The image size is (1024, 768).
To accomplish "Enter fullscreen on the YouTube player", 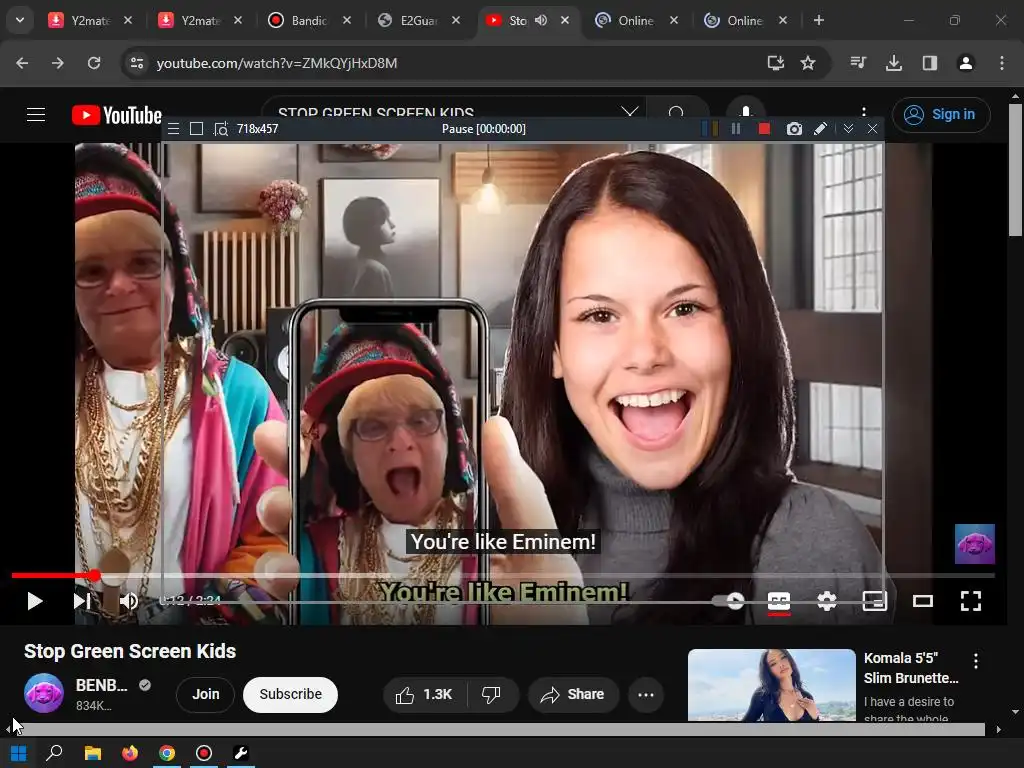I will [x=970, y=601].
